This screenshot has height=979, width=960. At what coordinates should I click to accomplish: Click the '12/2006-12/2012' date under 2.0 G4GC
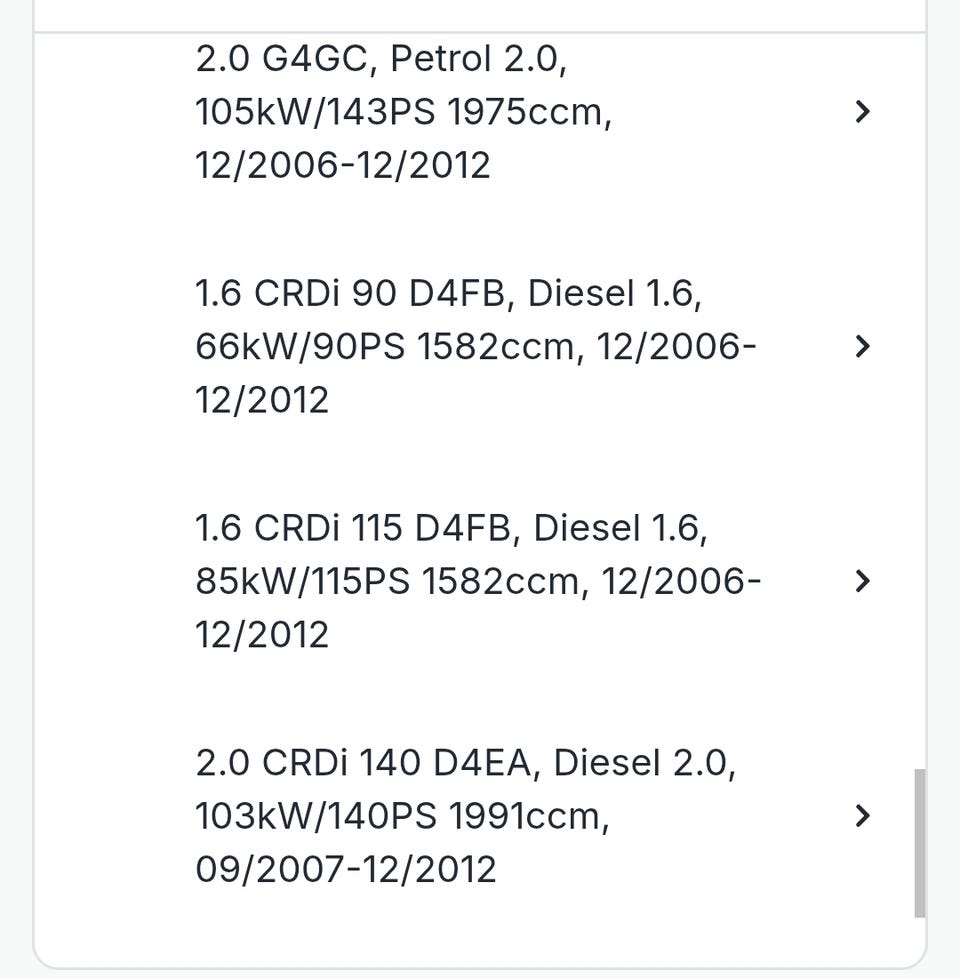(x=343, y=165)
